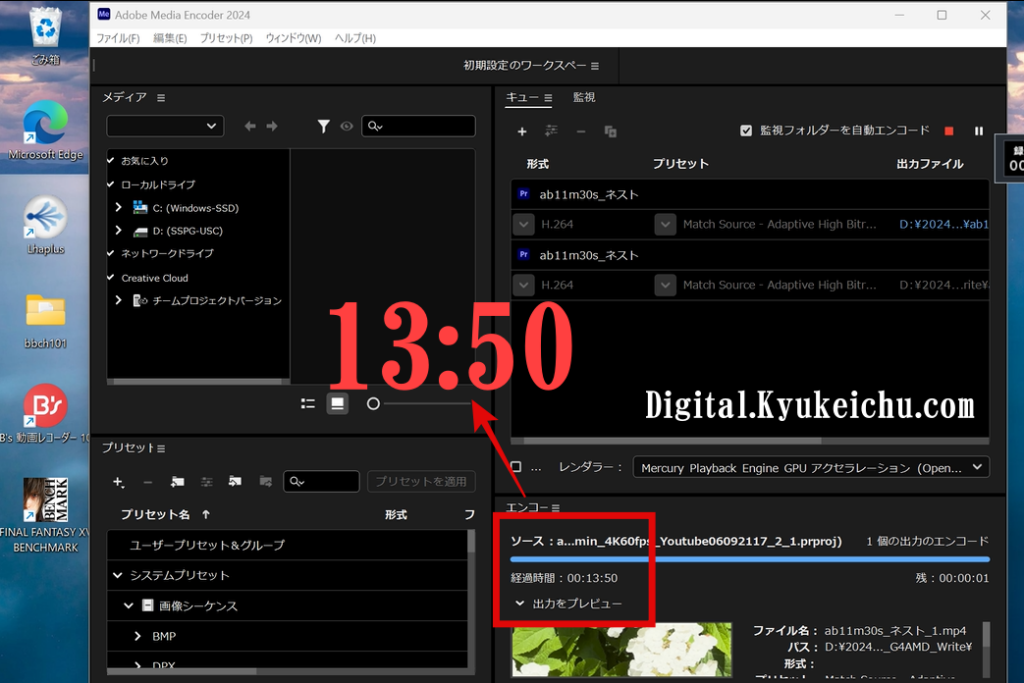Open the bbch101 desktop folder
Screen dimensions: 1024x683
click(x=45, y=320)
